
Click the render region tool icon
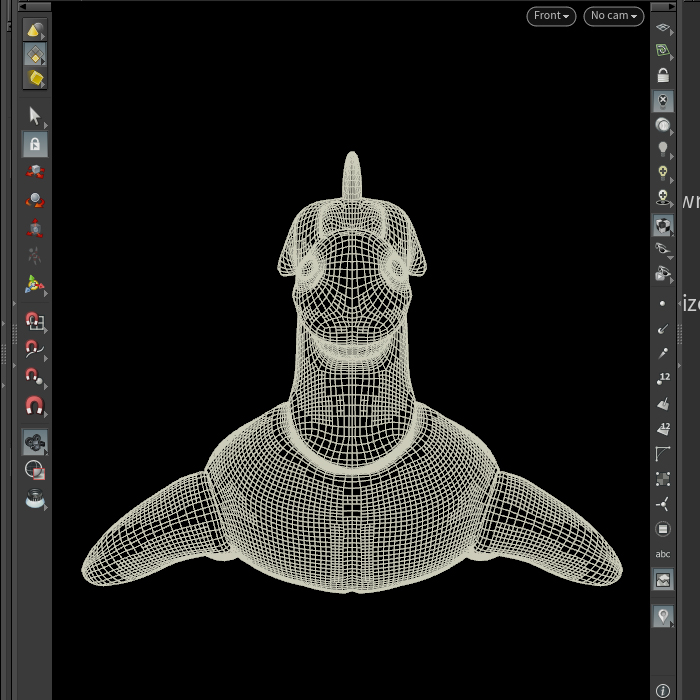(35, 470)
